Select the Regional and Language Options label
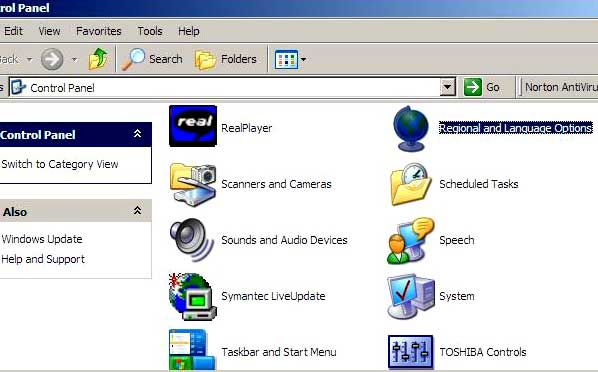The image size is (598, 372). coord(516,128)
